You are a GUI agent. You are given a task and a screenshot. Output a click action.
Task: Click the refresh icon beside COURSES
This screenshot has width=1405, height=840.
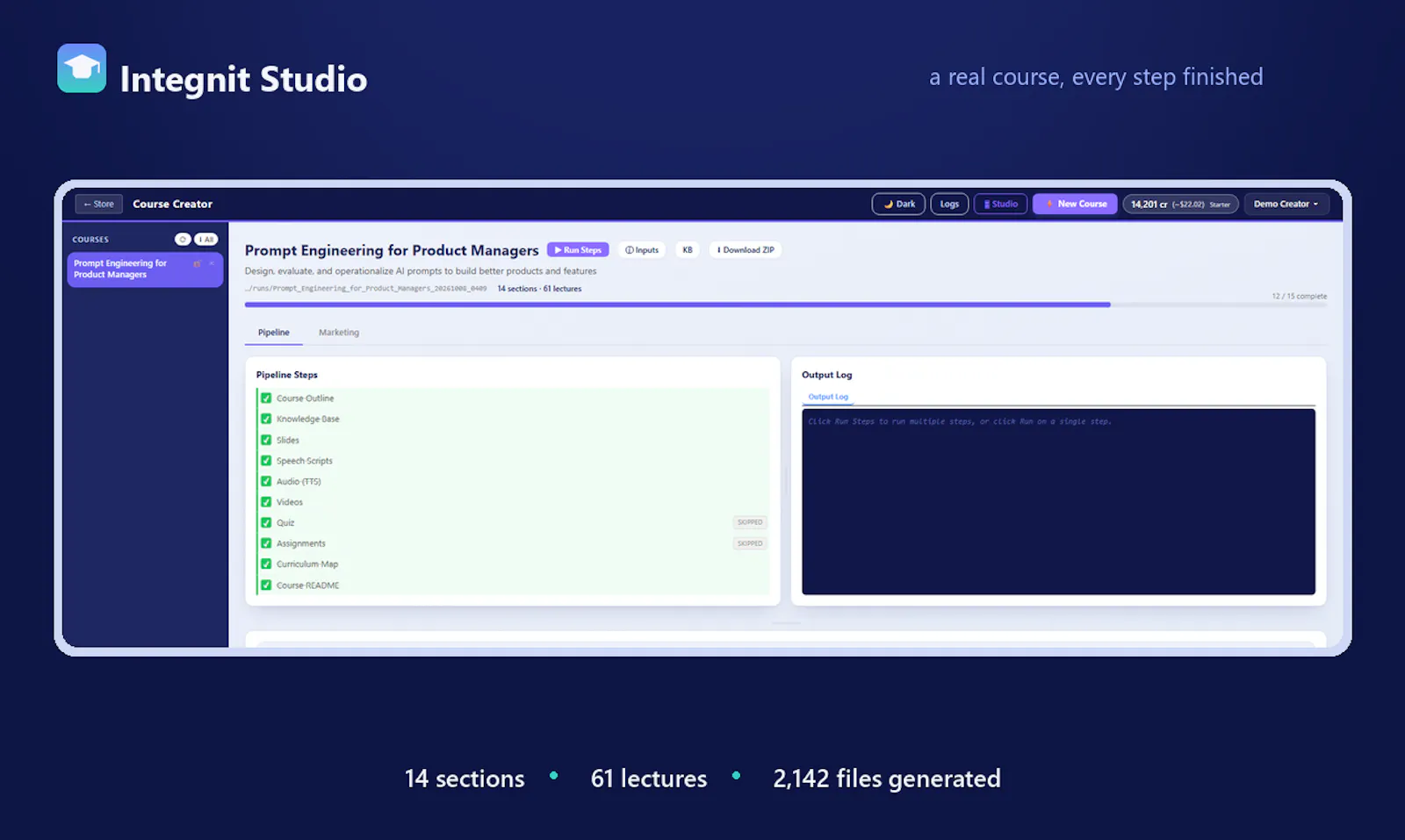[183, 239]
